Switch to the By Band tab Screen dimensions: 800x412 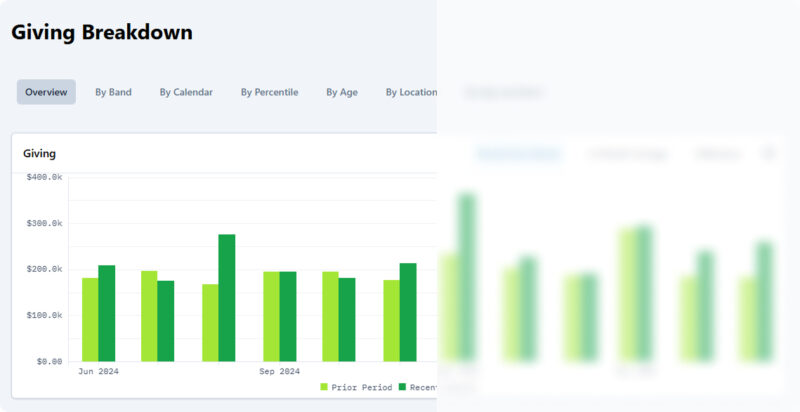coord(113,92)
